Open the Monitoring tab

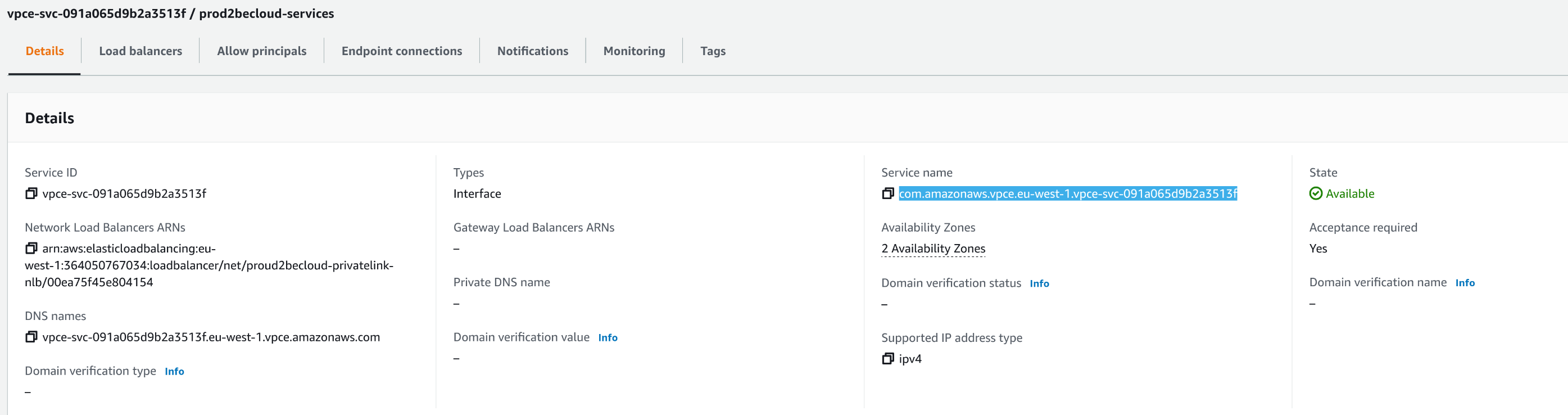[x=633, y=51]
